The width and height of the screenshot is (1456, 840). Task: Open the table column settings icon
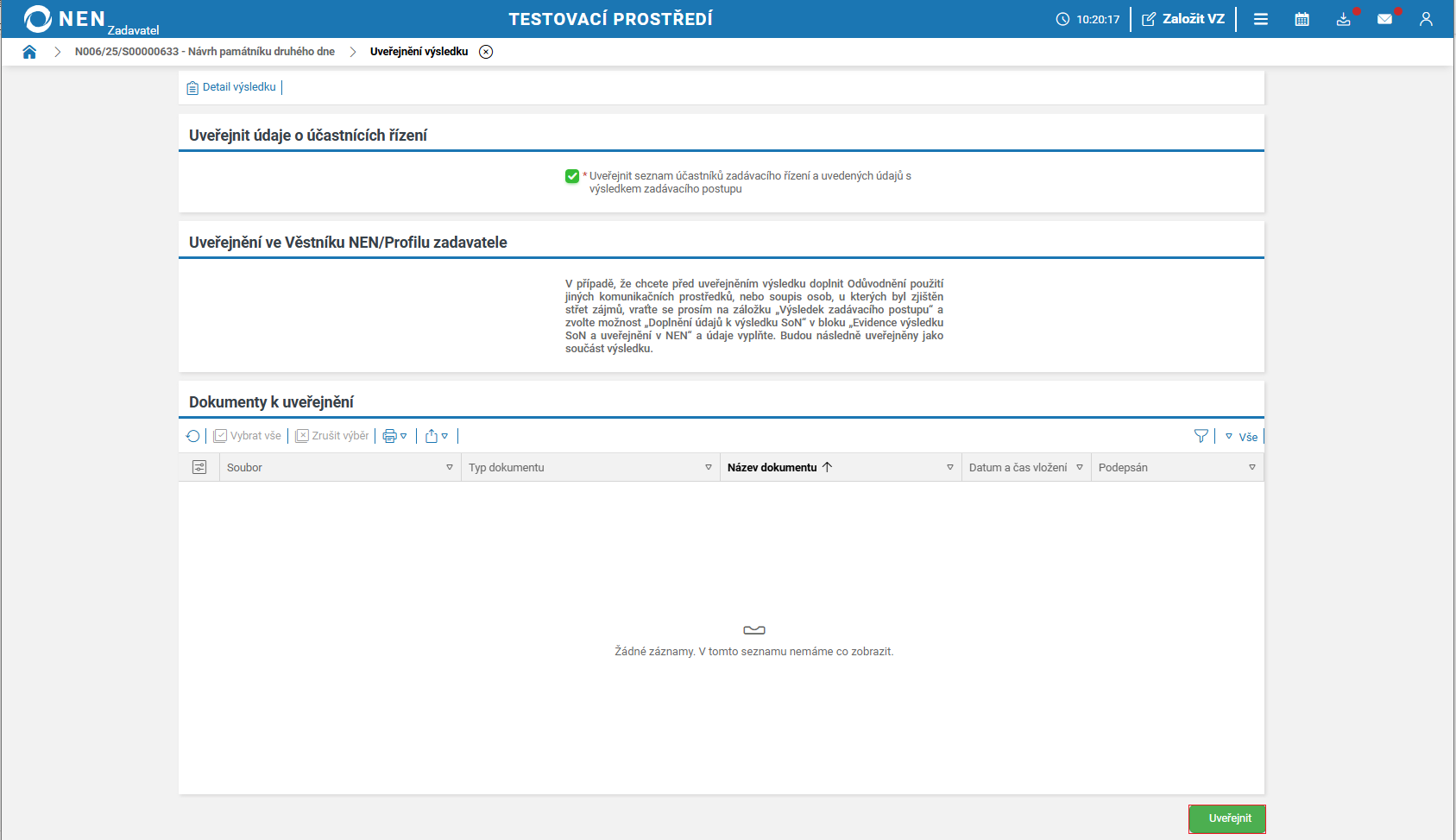[199, 467]
